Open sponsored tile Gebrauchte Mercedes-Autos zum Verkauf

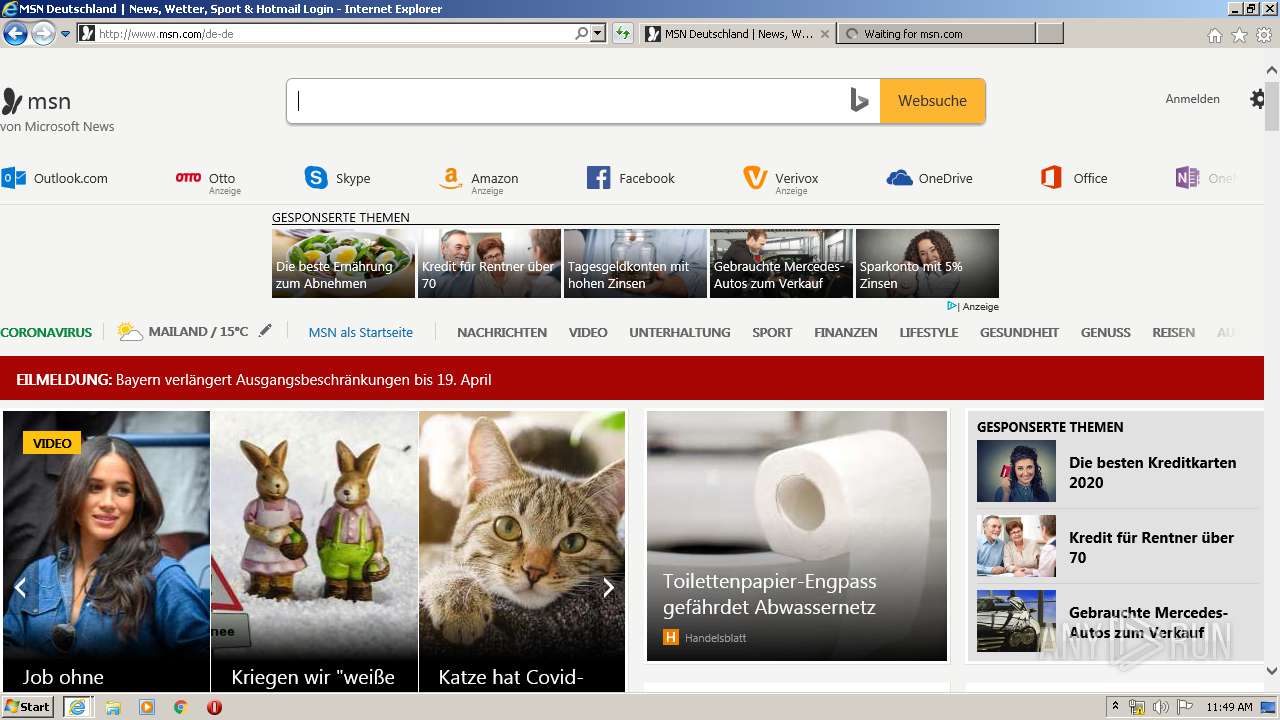[781, 263]
